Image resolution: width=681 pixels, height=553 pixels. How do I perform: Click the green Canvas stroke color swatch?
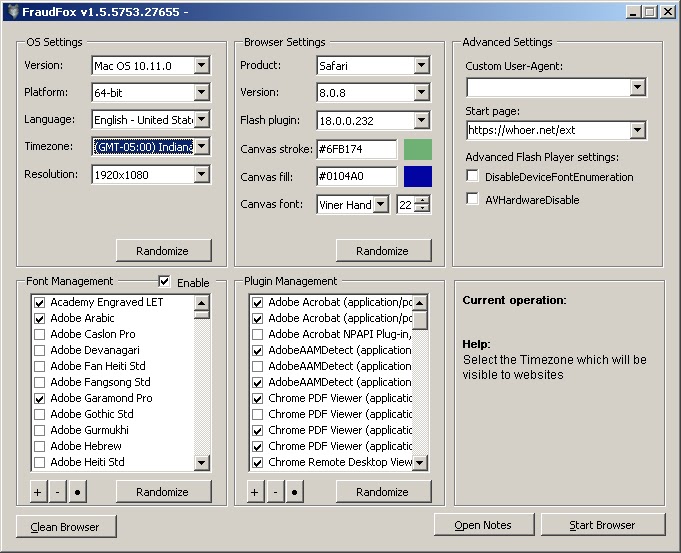[418, 149]
